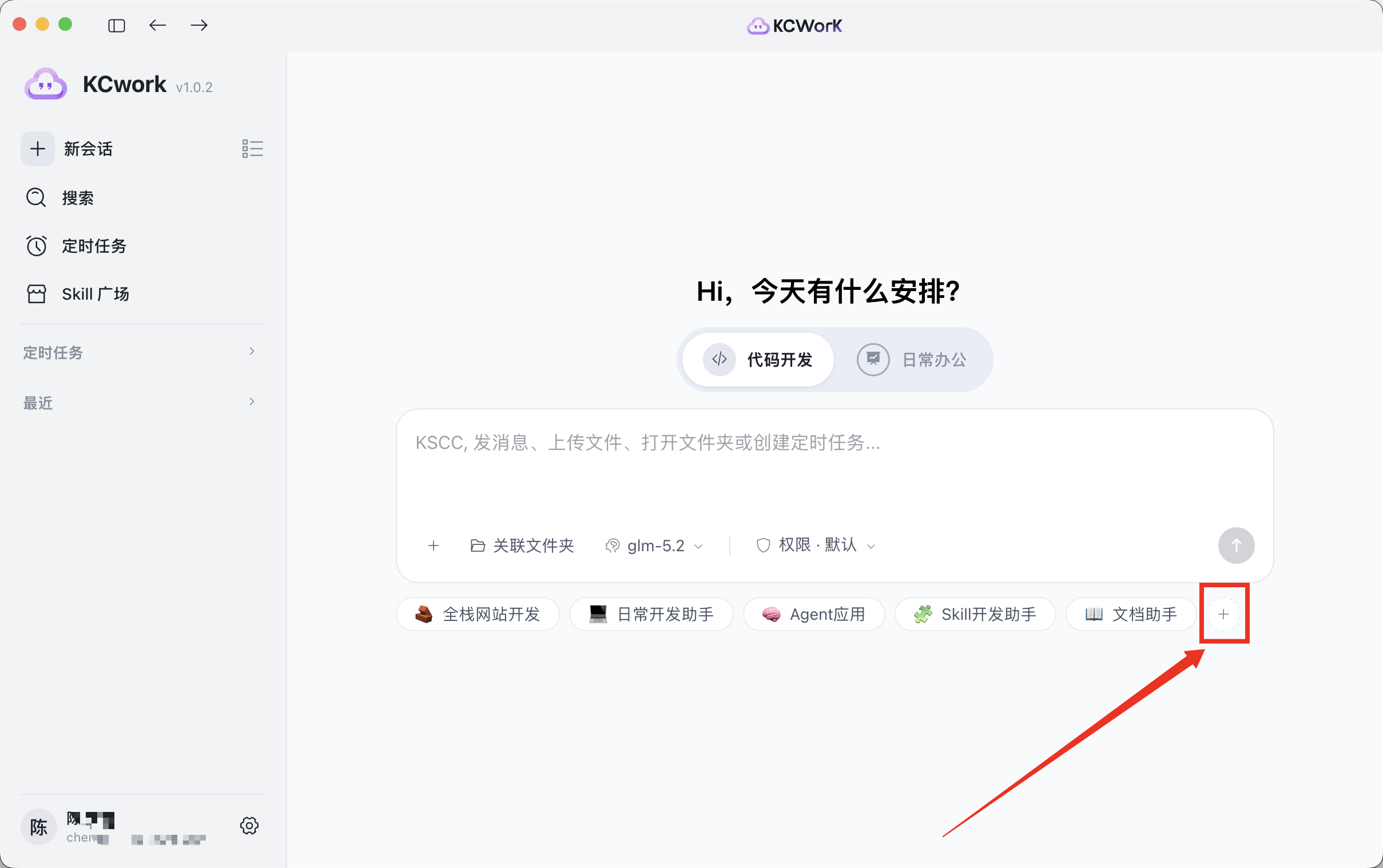The image size is (1383, 868).
Task: Add attachment with plus icon in input toolbar
Action: tap(434, 546)
